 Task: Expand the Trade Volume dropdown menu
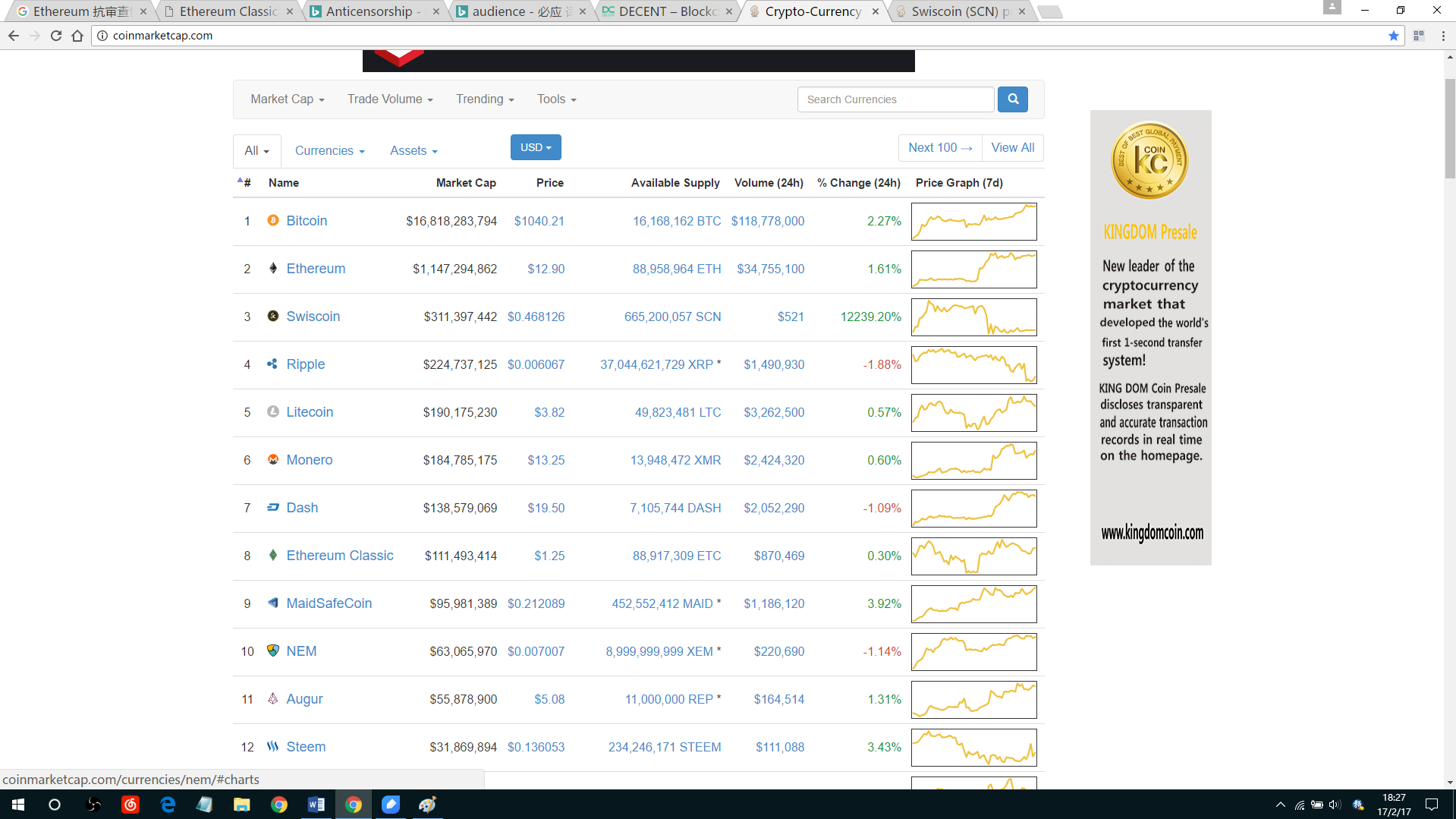point(390,99)
